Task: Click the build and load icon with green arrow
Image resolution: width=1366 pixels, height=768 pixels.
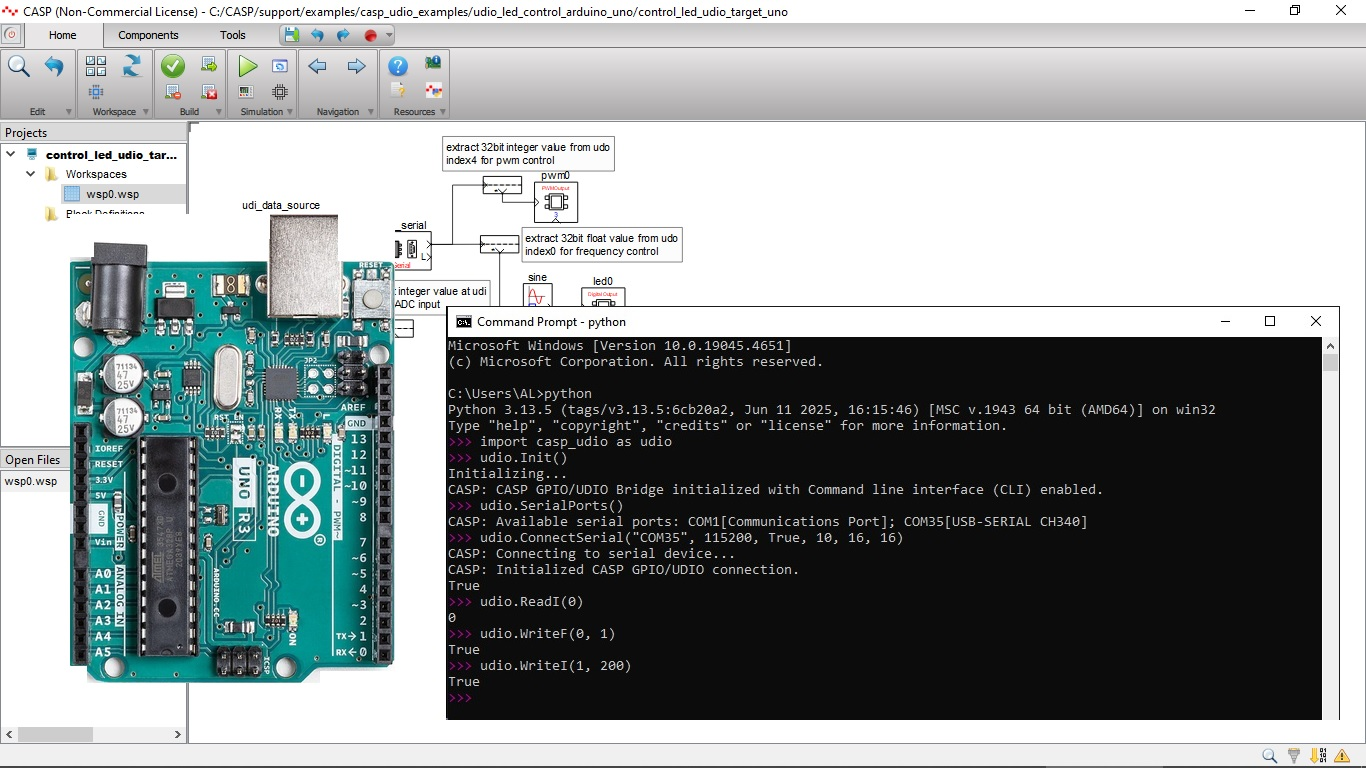Action: pos(209,65)
